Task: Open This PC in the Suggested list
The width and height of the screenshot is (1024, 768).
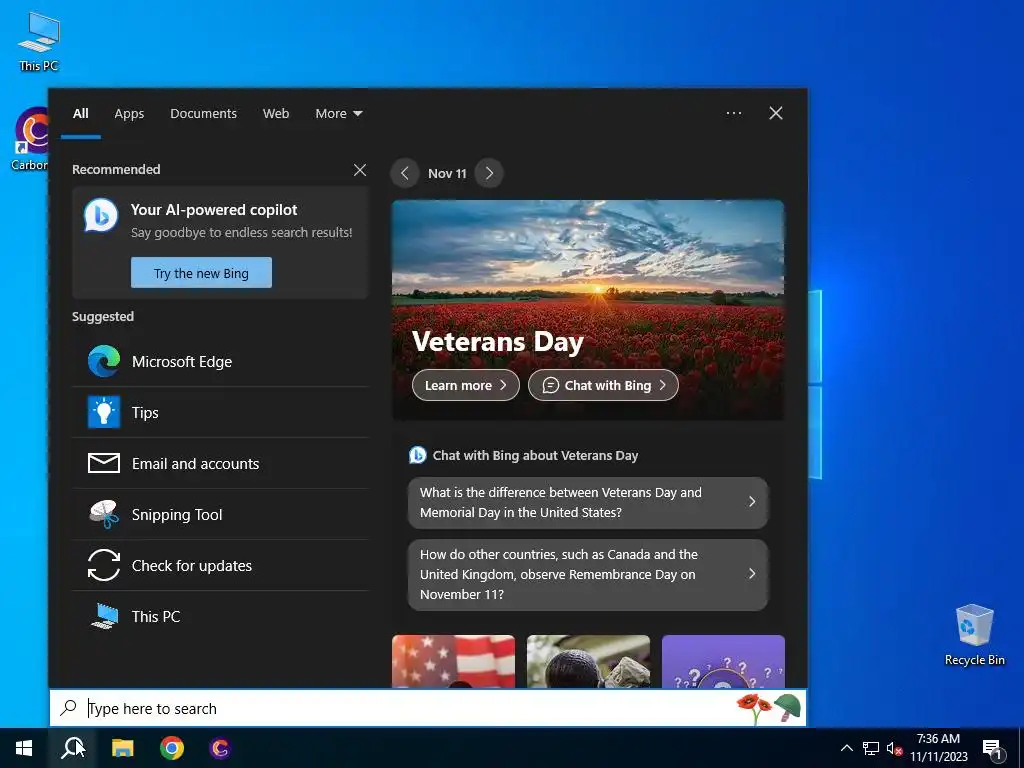Action: [220, 616]
